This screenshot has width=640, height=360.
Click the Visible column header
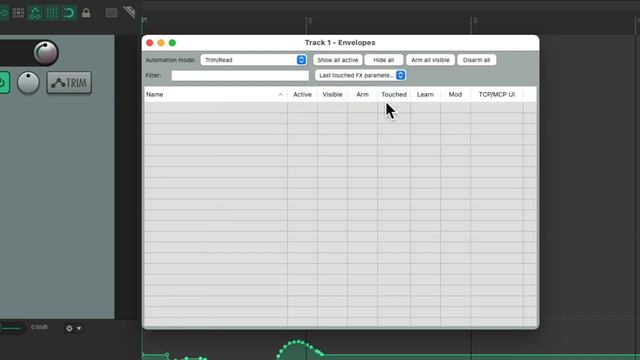click(x=332, y=94)
